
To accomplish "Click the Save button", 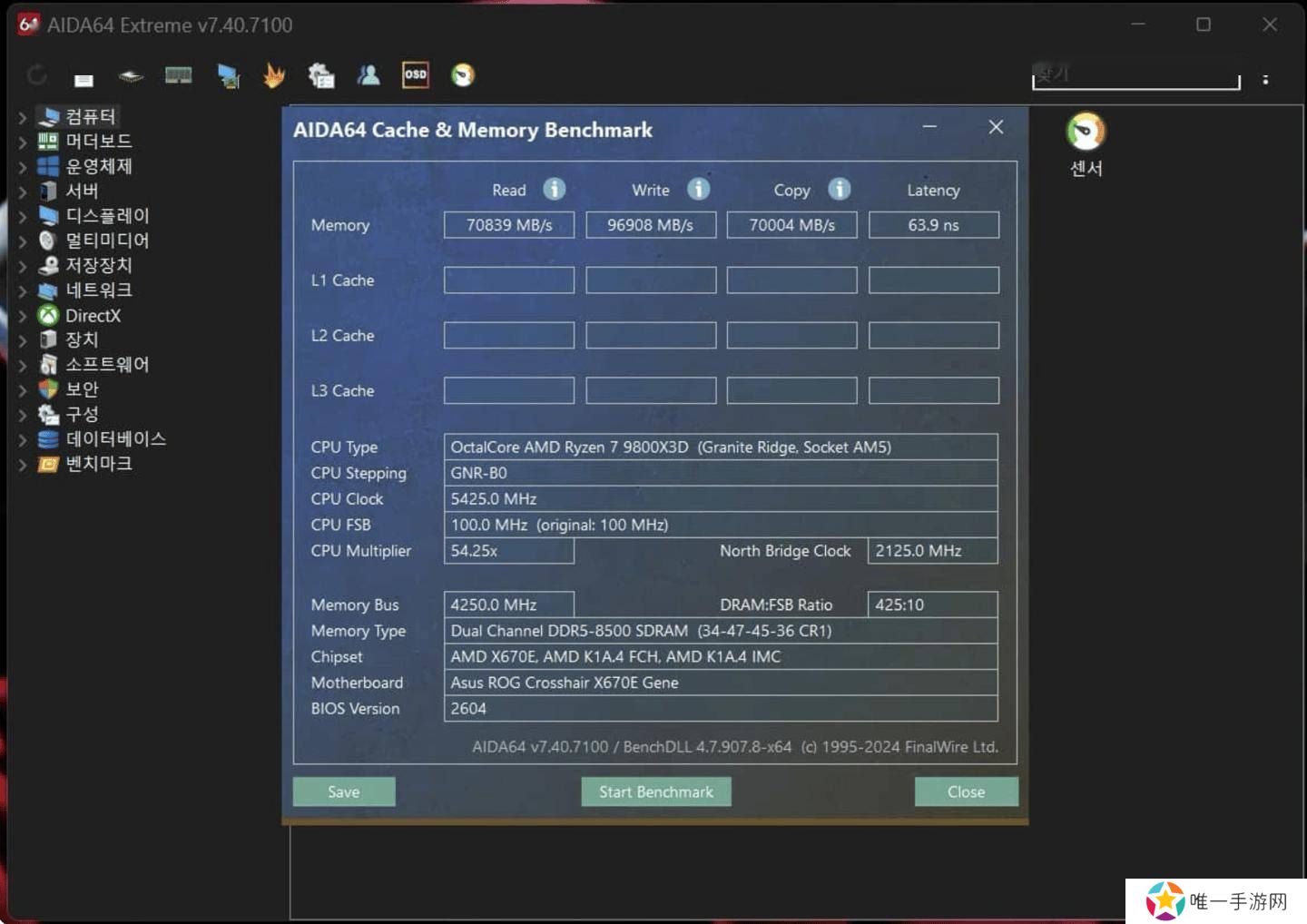I will [x=344, y=791].
